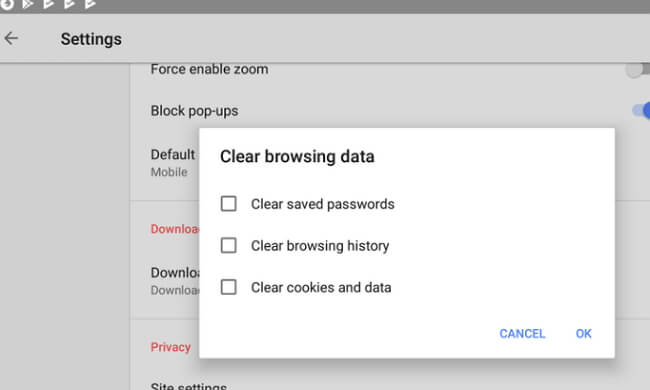Check the Clear saved passwords box
The height and width of the screenshot is (390, 650).
[228, 204]
